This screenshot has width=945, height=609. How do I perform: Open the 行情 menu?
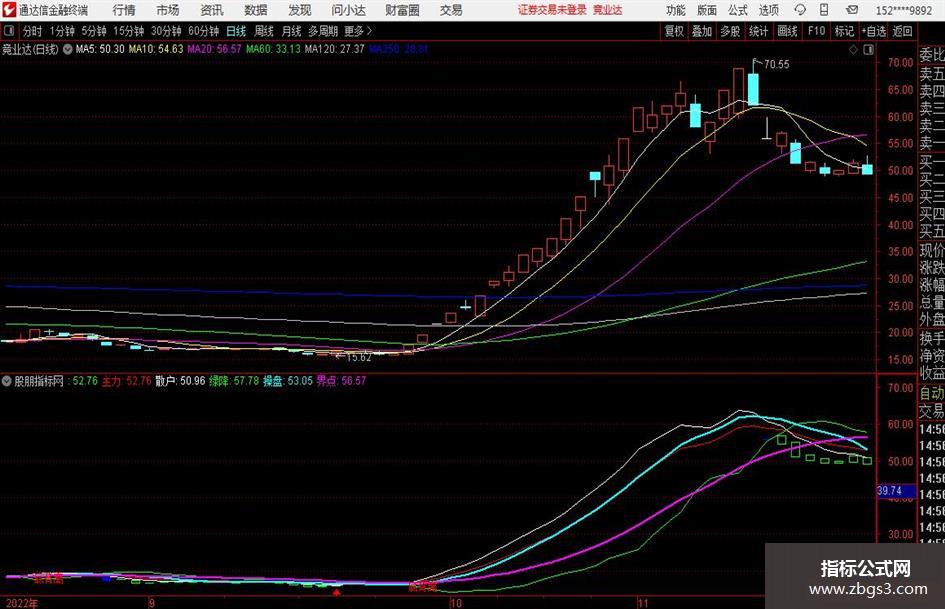click(124, 10)
